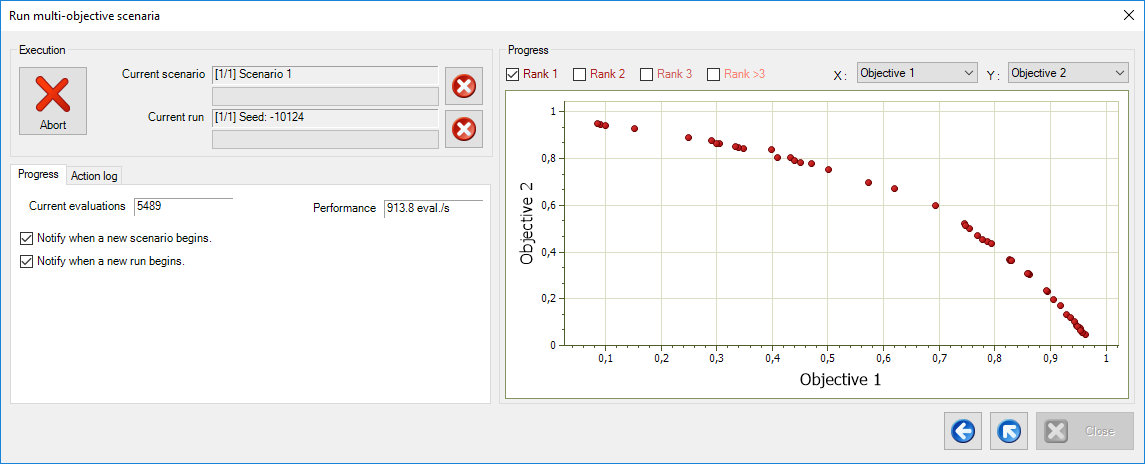Click the blue diagonal arrow button
1145x464 pixels.
click(1009, 431)
